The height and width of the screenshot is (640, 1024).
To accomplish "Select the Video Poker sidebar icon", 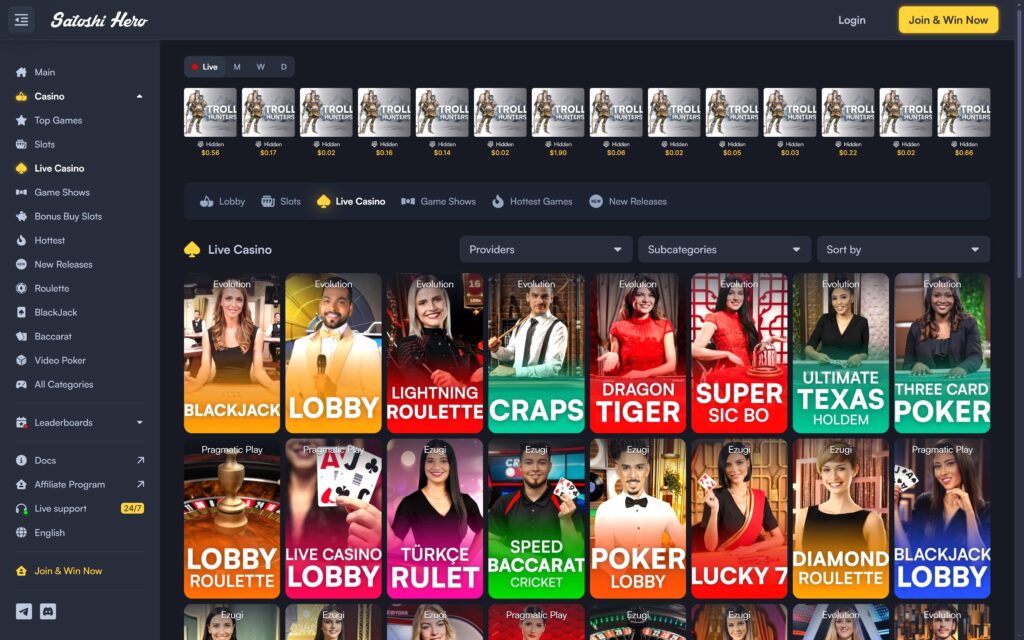I will pyautogui.click(x=22, y=360).
